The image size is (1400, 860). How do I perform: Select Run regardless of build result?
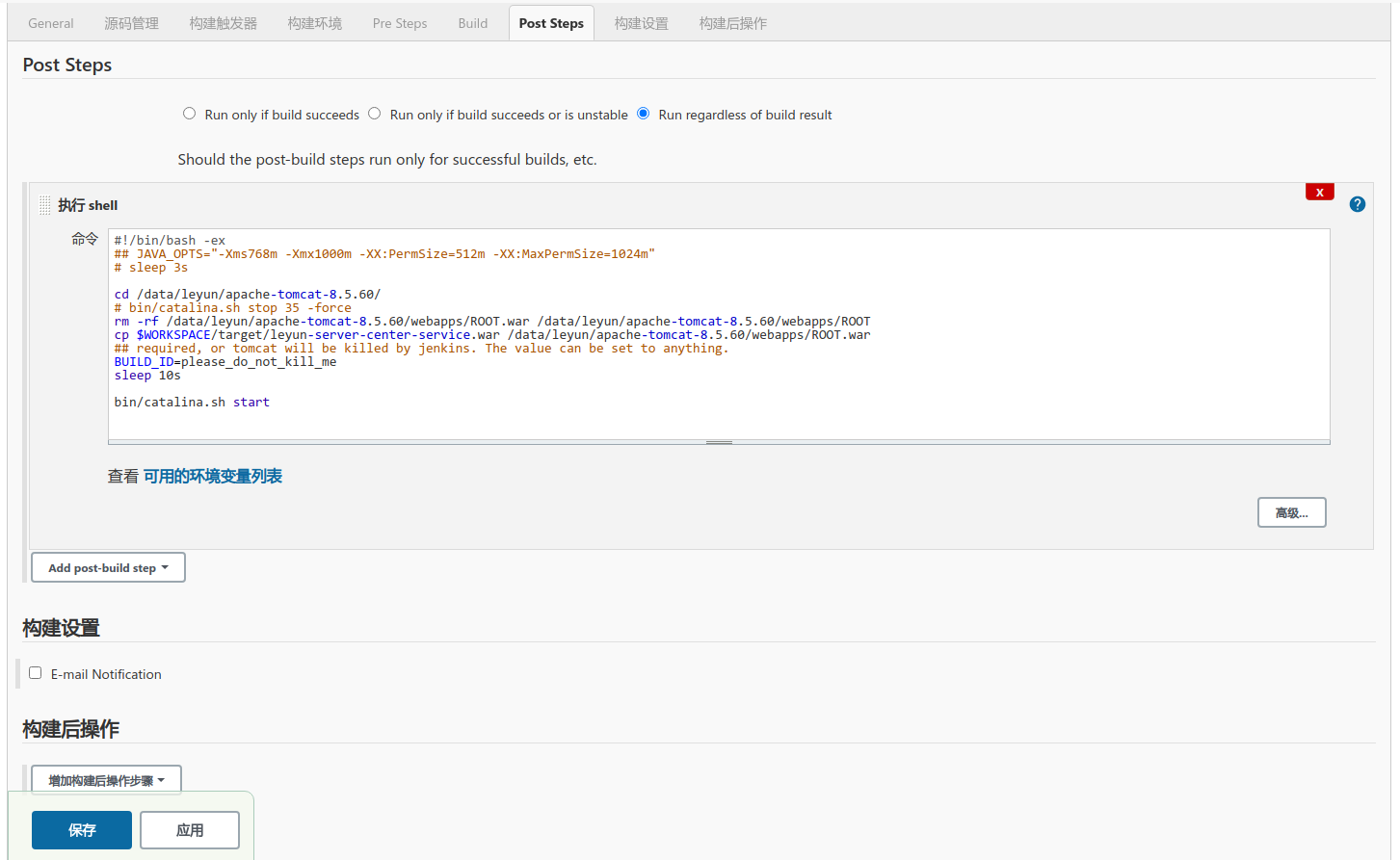pyautogui.click(x=644, y=114)
